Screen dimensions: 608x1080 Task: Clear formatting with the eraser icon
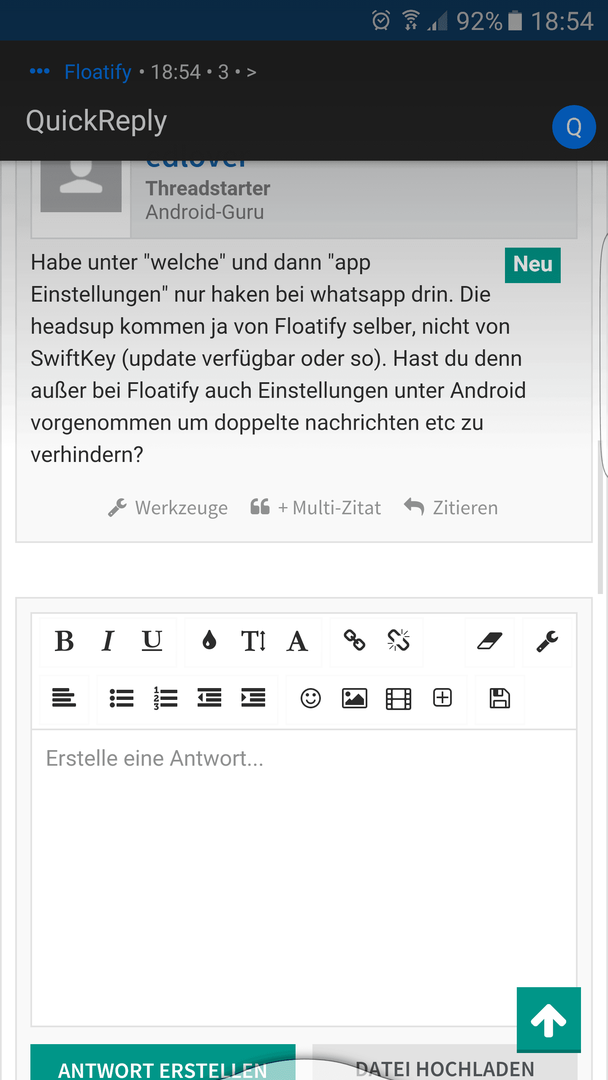click(490, 642)
